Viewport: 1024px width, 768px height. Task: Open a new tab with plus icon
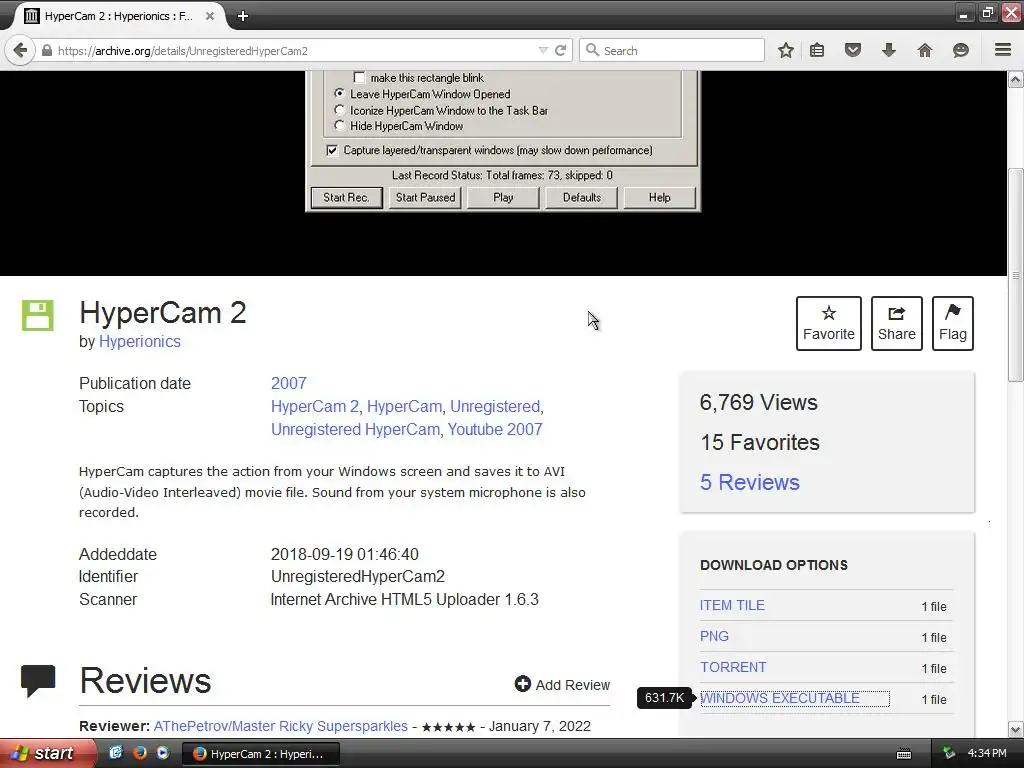click(243, 16)
